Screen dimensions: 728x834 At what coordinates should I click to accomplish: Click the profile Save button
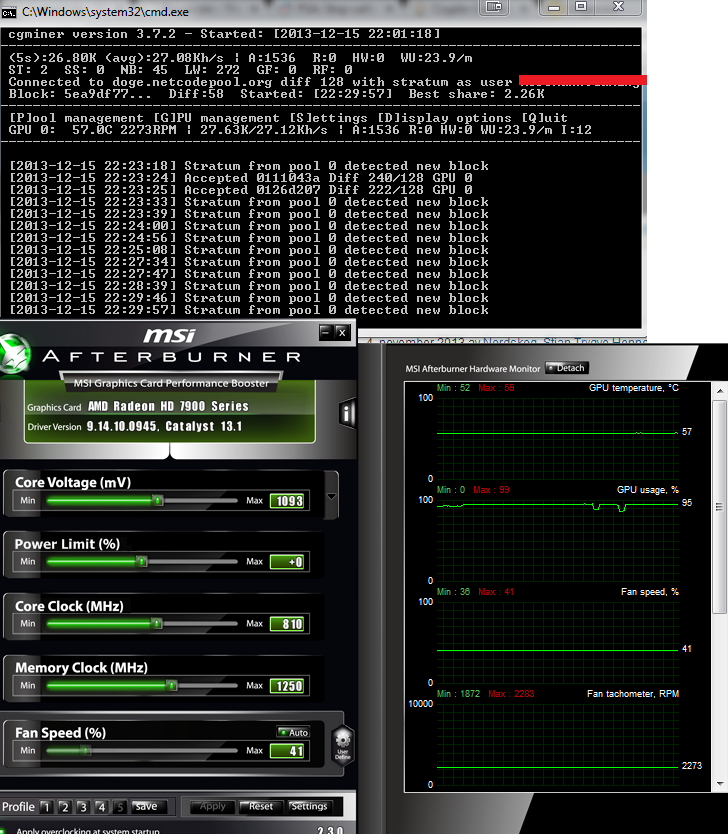point(147,806)
